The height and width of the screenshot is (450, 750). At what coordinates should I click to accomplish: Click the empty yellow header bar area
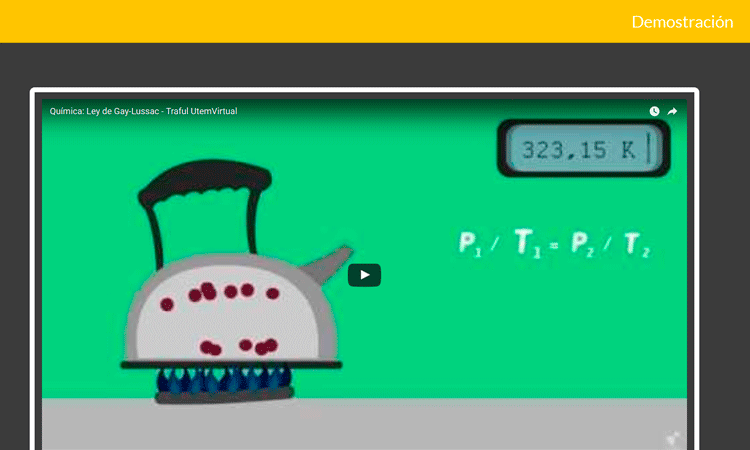(300, 22)
